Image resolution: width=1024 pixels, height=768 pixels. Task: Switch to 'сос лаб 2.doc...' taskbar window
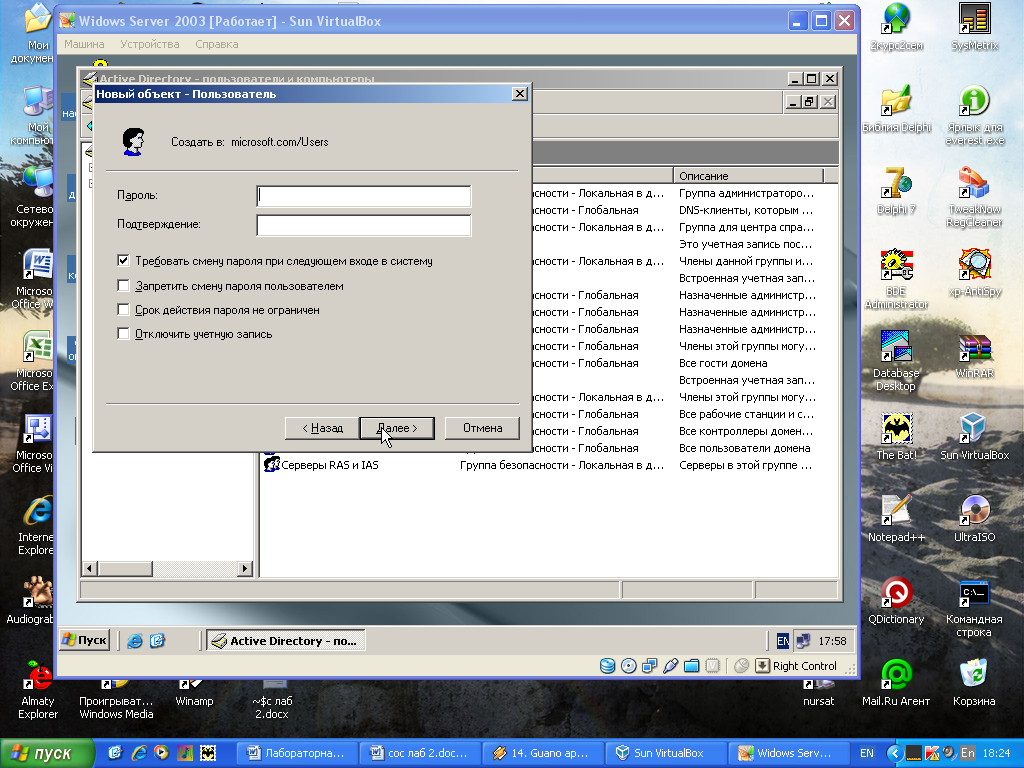coord(419,753)
